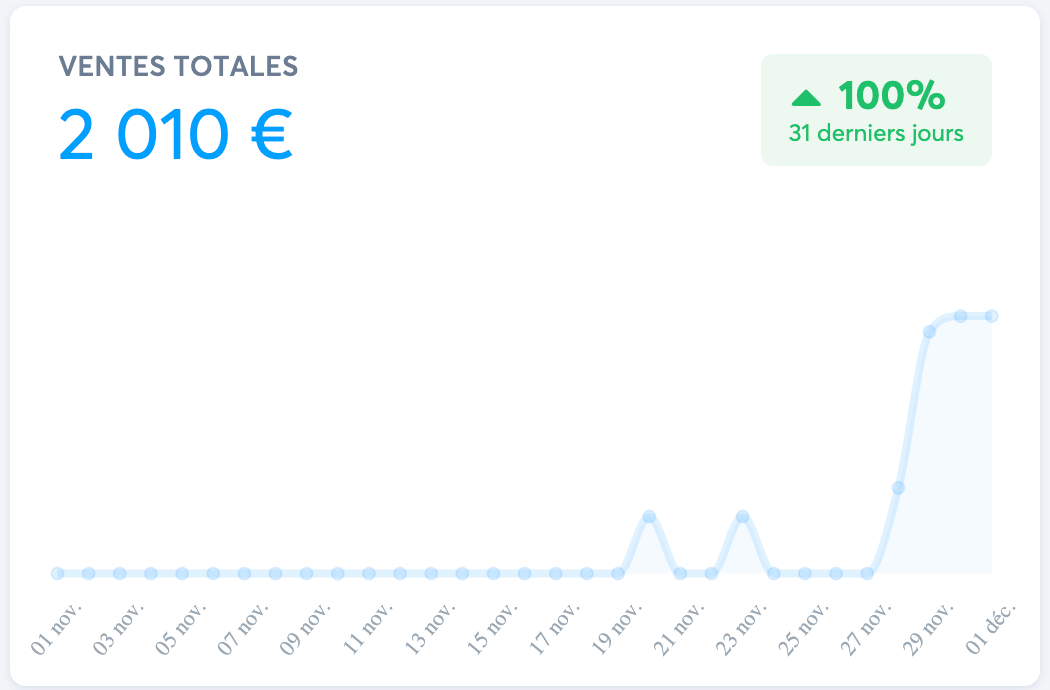Select the data point for 30 nov.
Screen dimensions: 1050x690
960,316
